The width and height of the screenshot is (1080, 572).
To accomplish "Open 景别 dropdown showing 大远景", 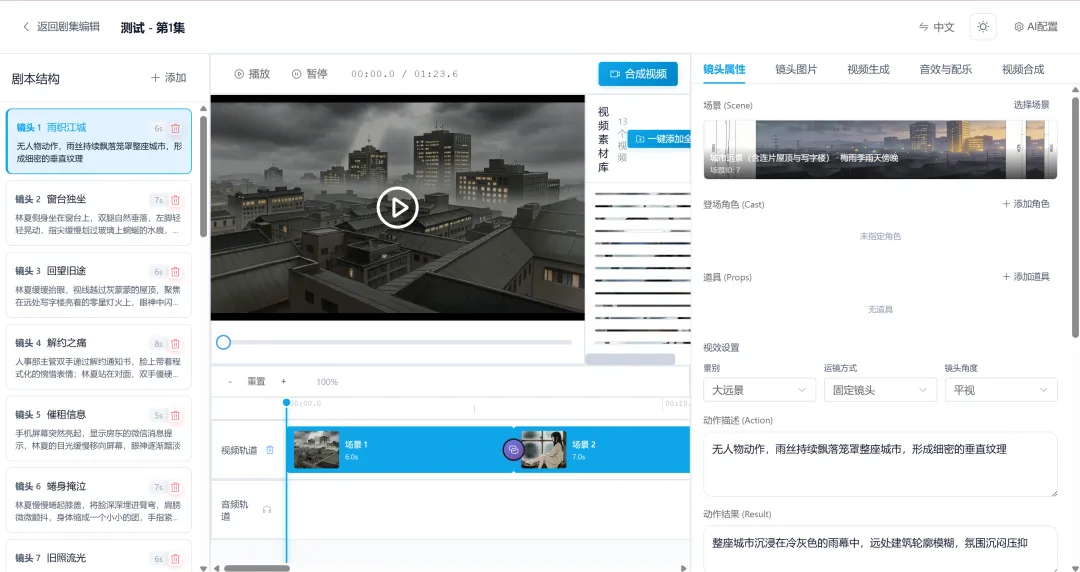I will [759, 390].
